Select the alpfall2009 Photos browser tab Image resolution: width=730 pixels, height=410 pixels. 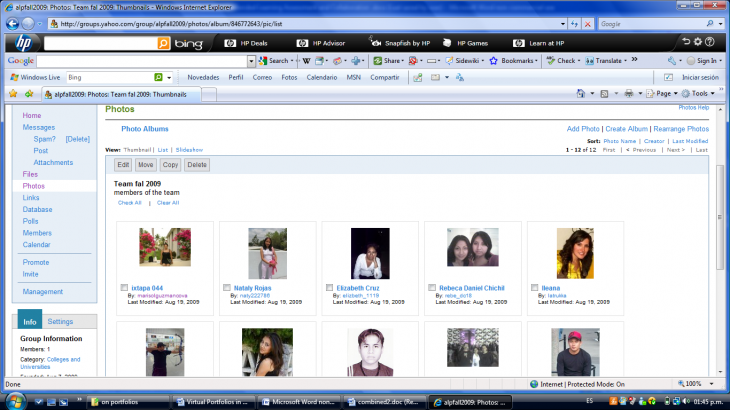122,94
